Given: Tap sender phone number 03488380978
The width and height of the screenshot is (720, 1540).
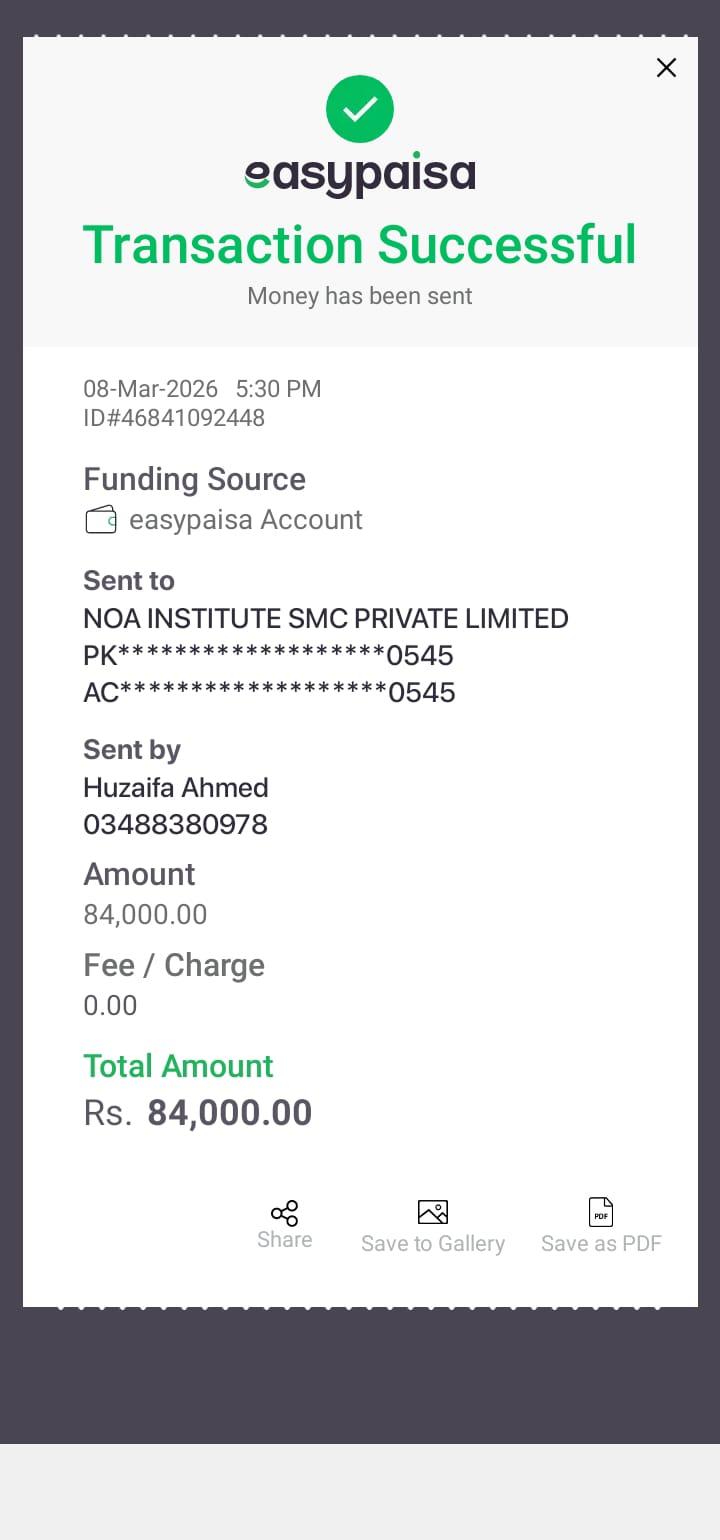Looking at the screenshot, I should point(175,825).
